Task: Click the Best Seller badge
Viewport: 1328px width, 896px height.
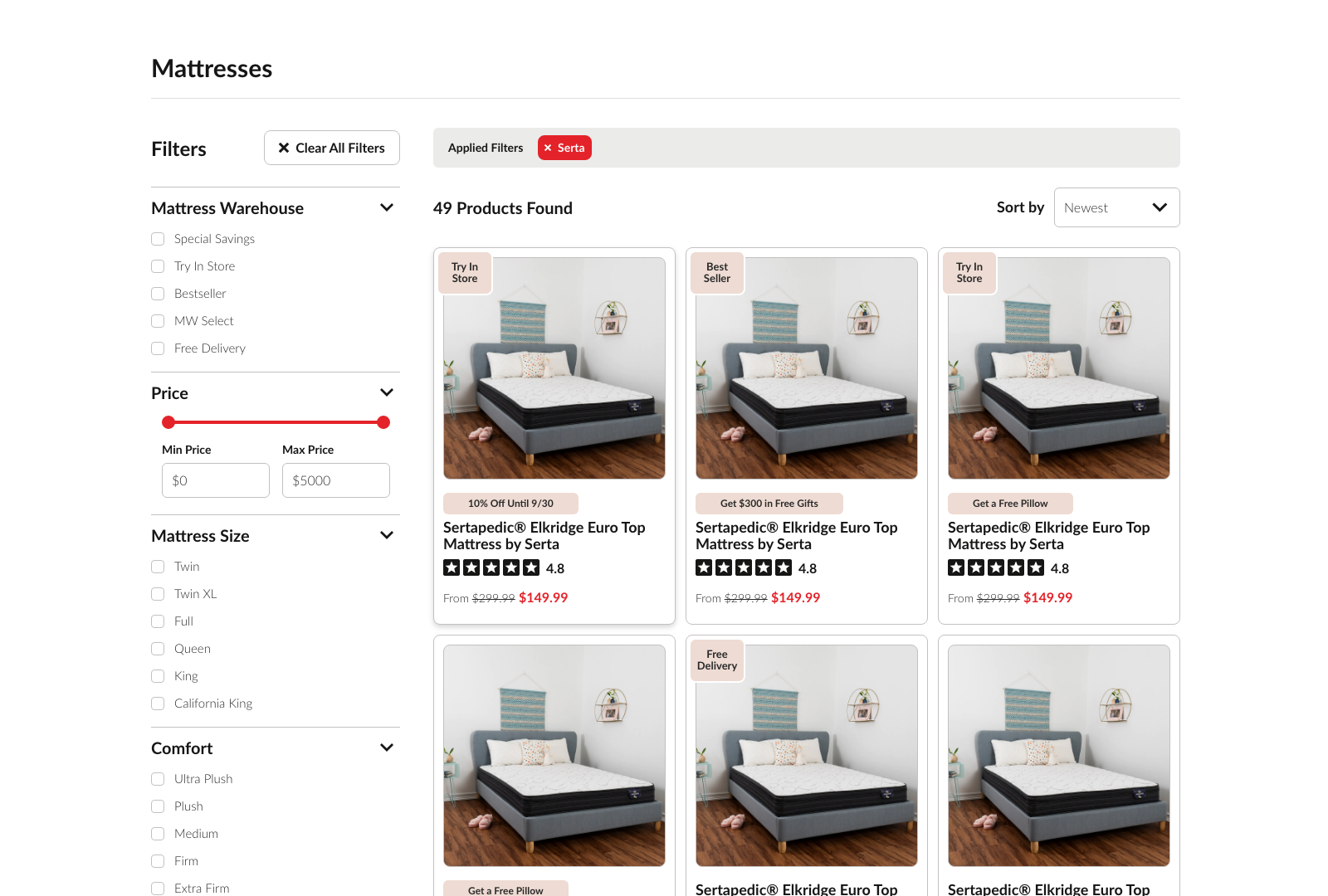Action: (x=717, y=273)
